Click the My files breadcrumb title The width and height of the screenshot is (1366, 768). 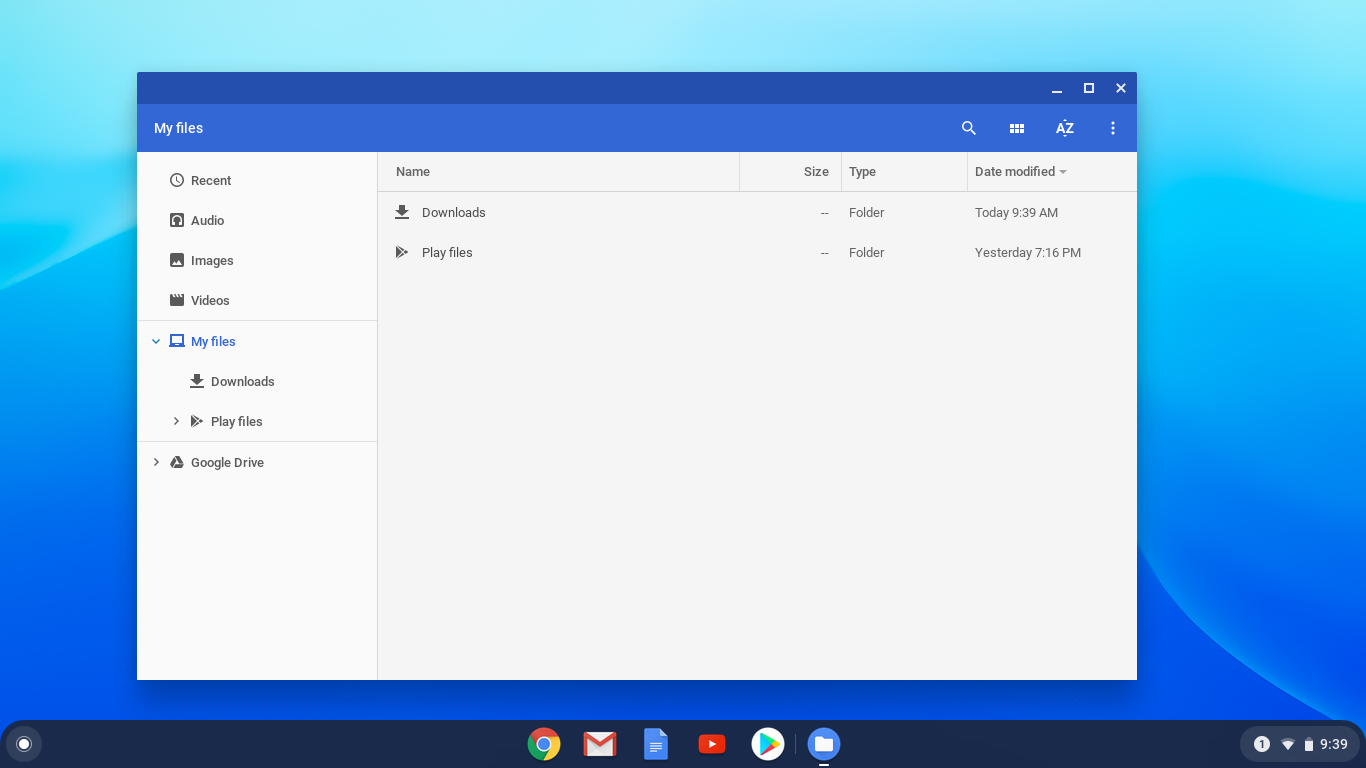(179, 128)
